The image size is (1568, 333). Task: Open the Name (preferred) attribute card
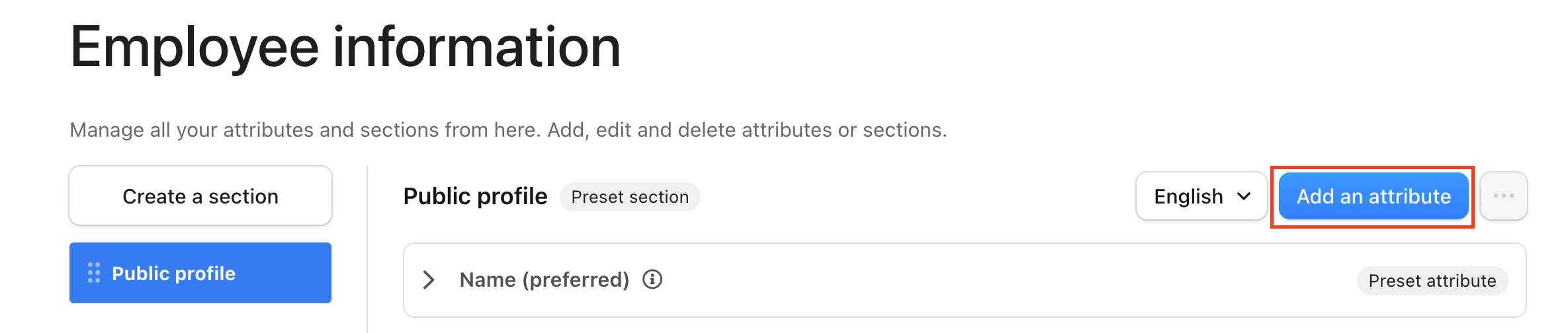965,280
